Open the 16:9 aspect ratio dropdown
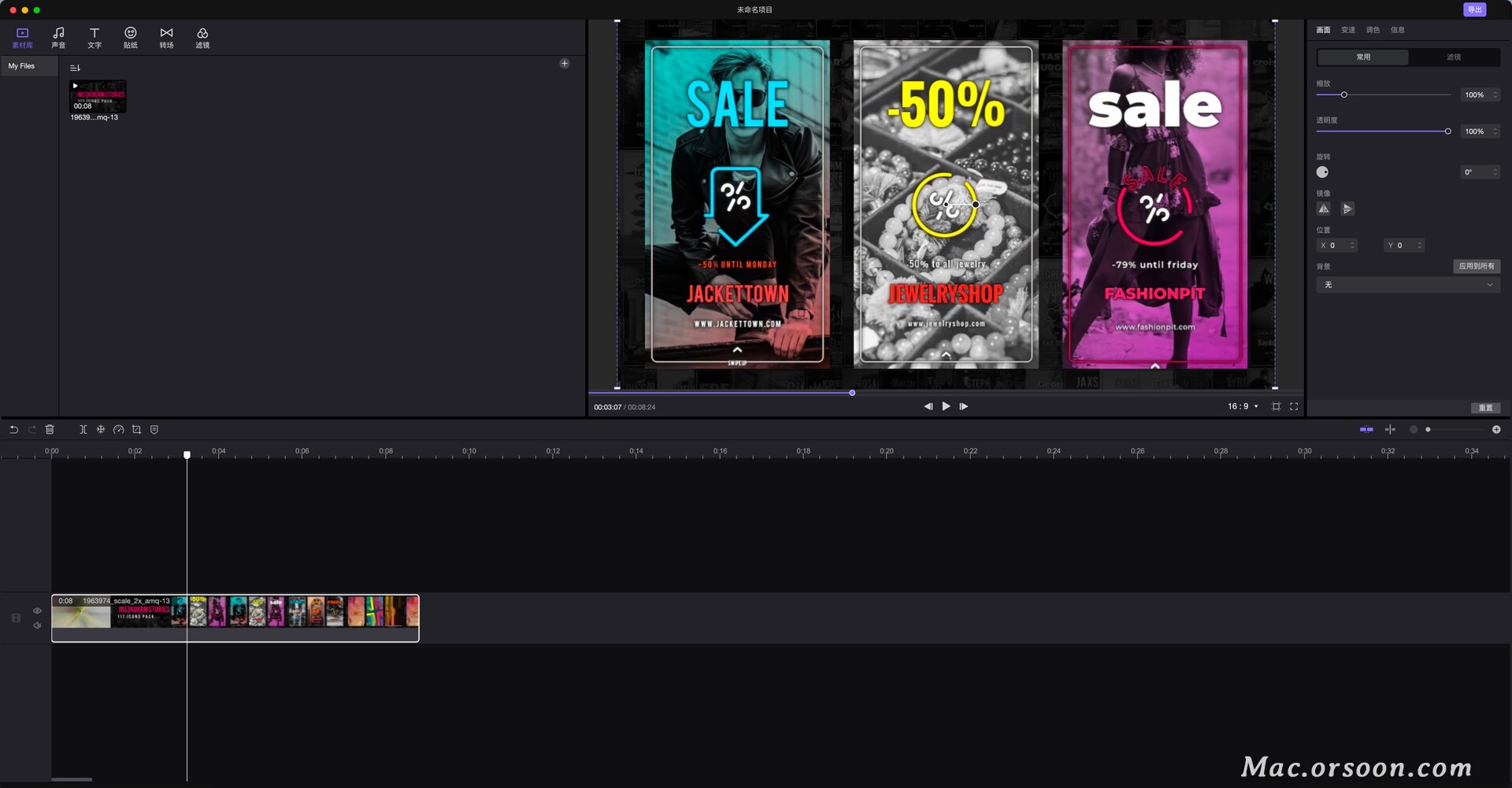 tap(1243, 407)
